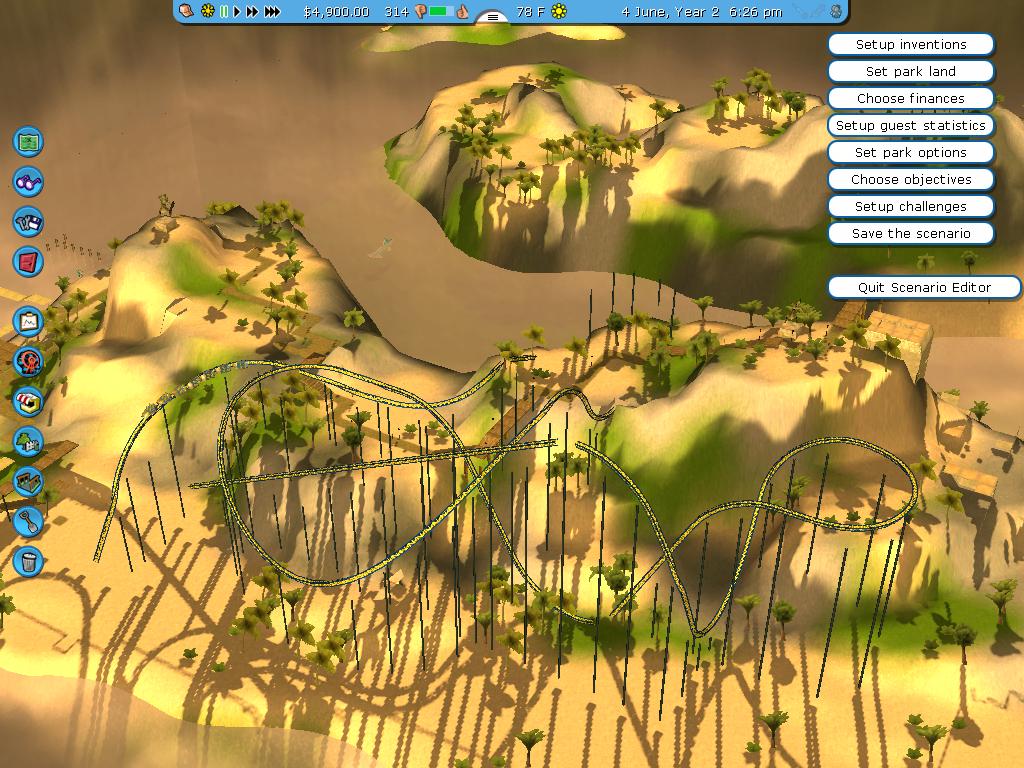
Task: Open the paths and buildings icon
Action: (28, 481)
